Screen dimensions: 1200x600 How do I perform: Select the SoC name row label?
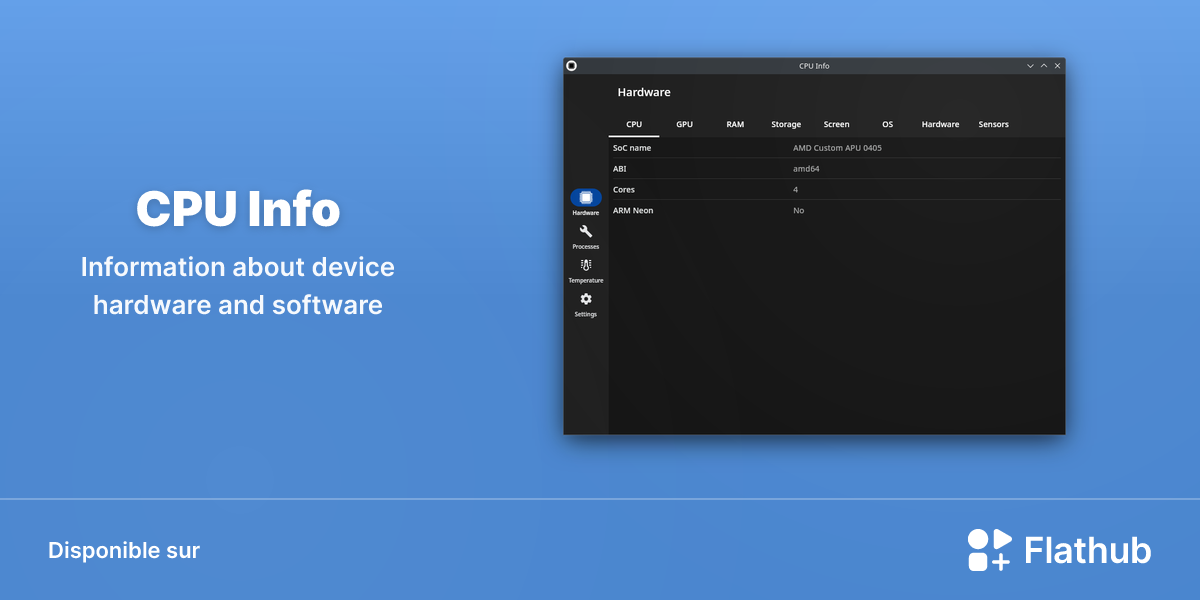632,148
